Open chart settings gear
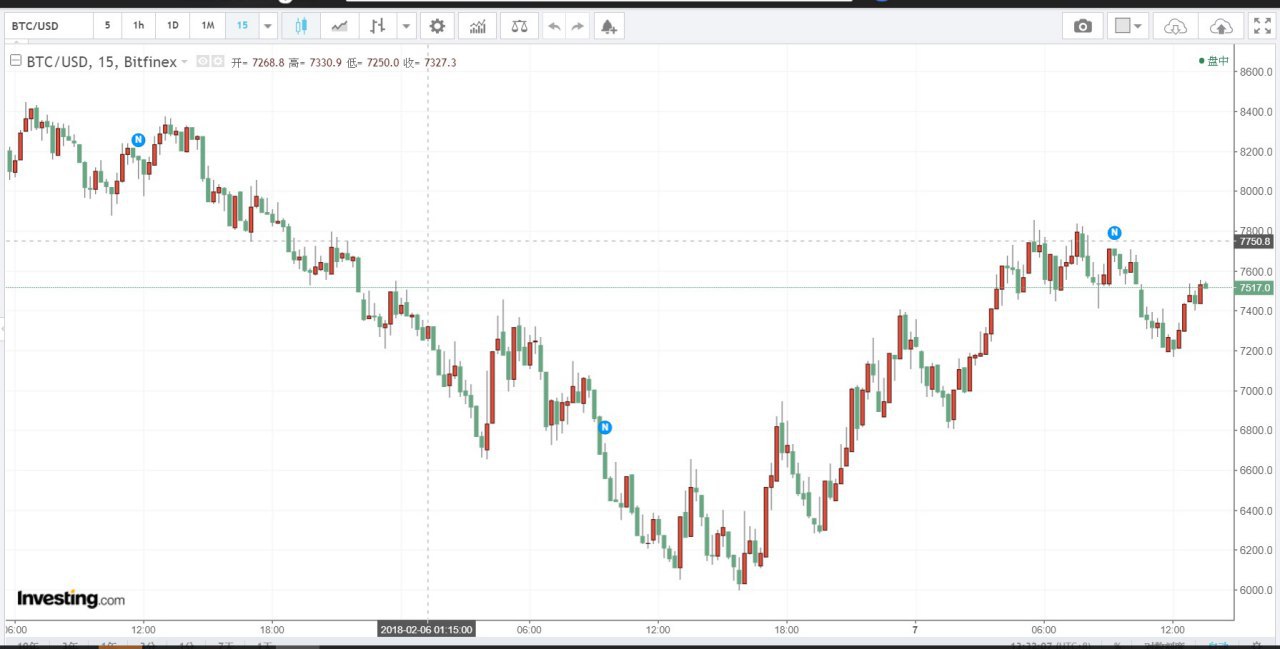 click(x=437, y=26)
